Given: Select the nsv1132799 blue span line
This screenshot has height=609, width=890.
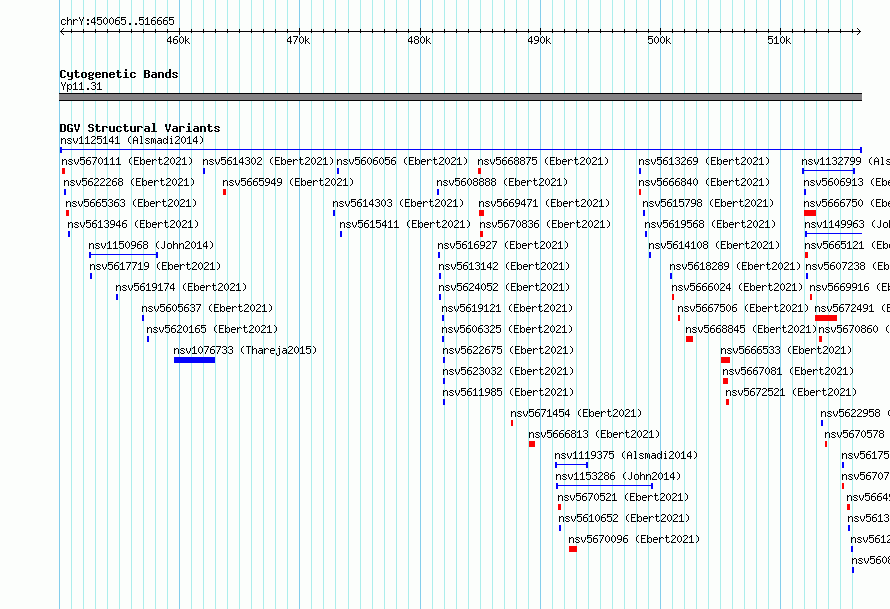Looking at the screenshot, I should [x=828, y=171].
